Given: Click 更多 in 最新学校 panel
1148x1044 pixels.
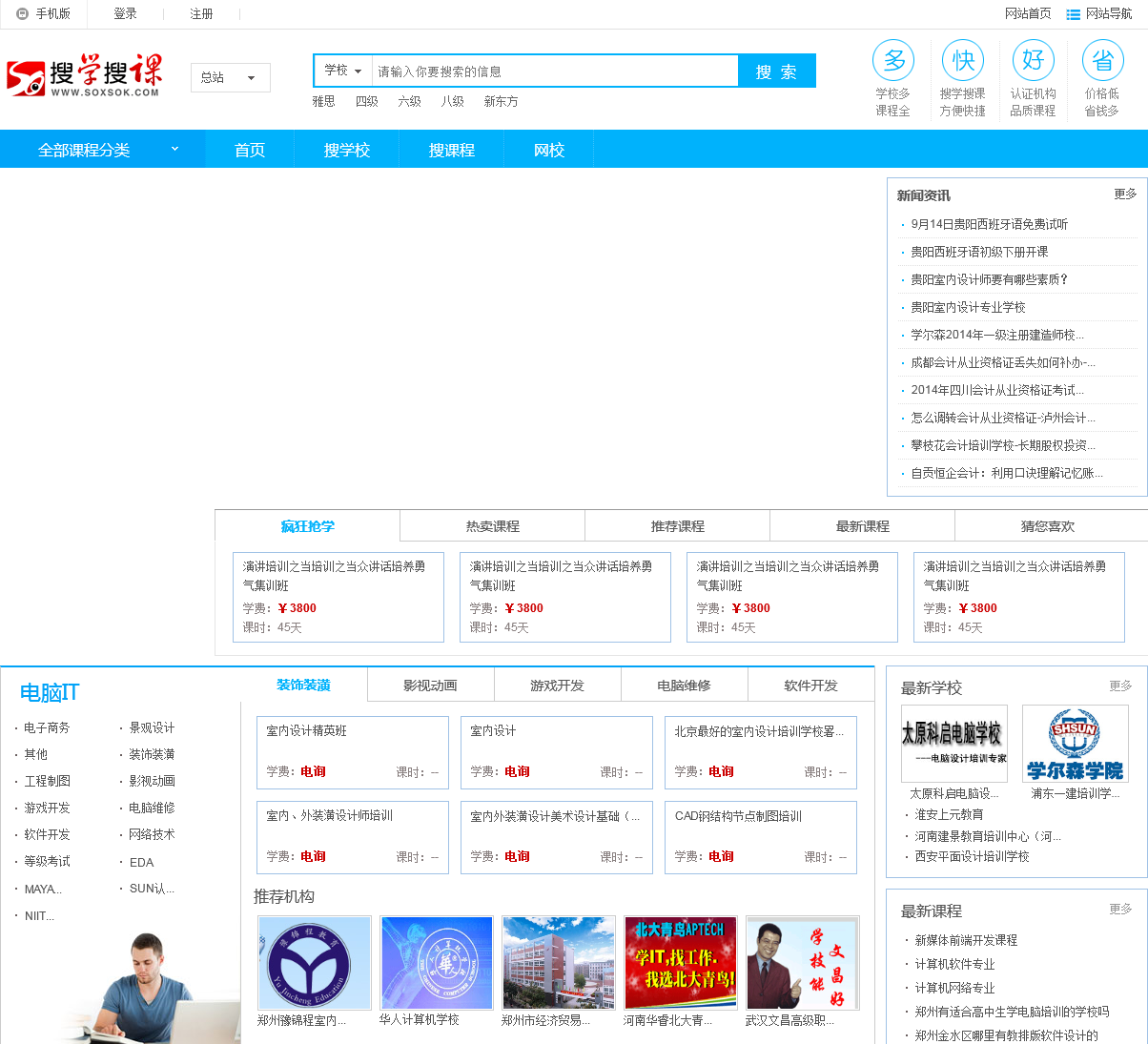Looking at the screenshot, I should tap(1120, 686).
